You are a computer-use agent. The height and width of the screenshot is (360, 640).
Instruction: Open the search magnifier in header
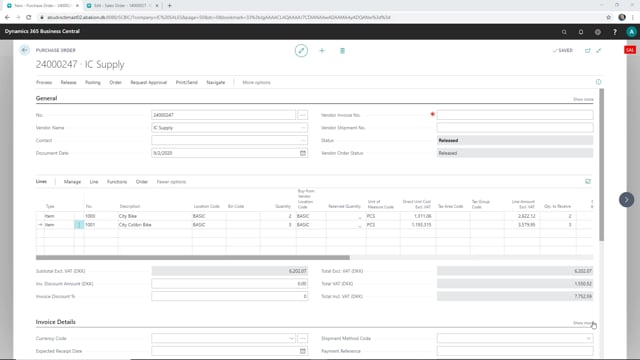pyautogui.click(x=564, y=32)
